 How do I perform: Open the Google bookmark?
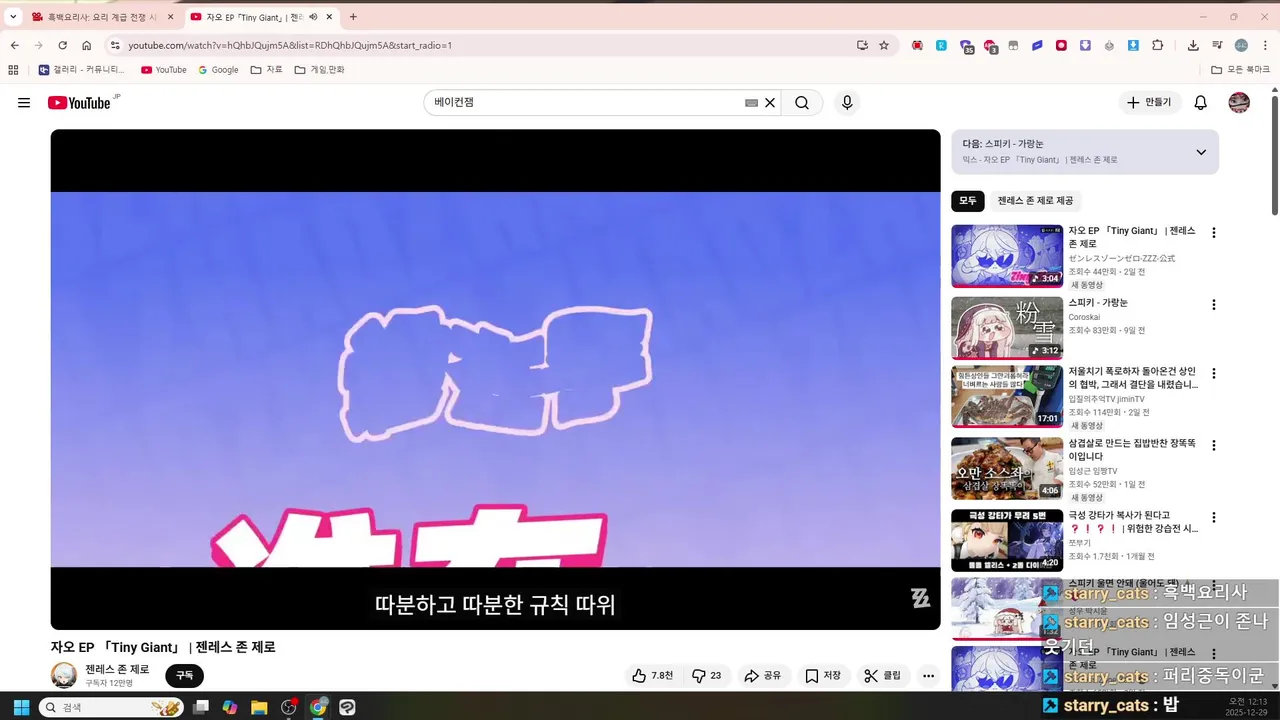click(x=218, y=70)
